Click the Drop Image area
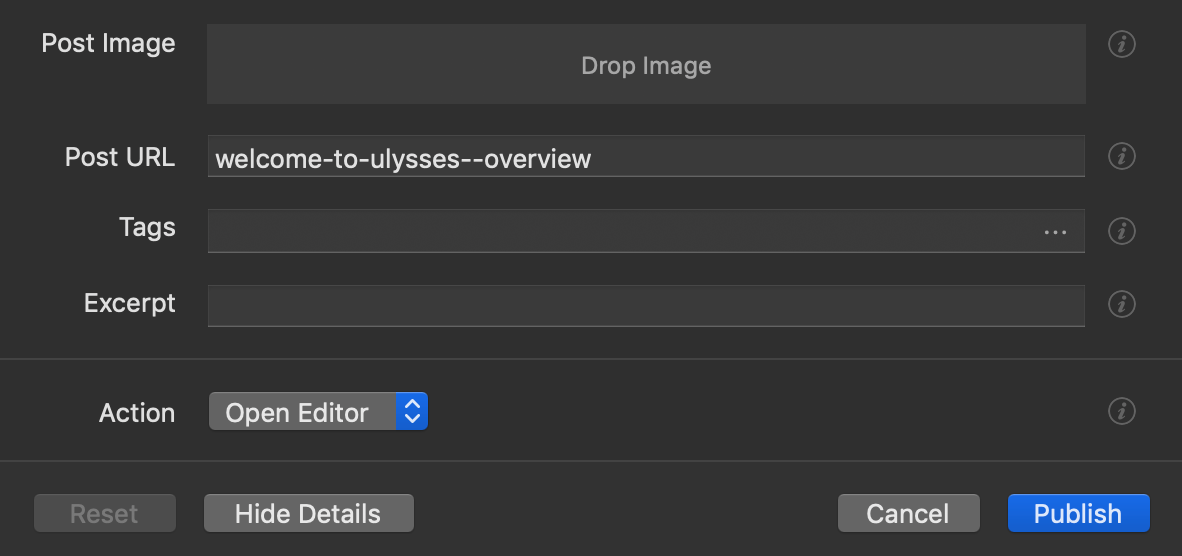1182x556 pixels. click(x=646, y=66)
